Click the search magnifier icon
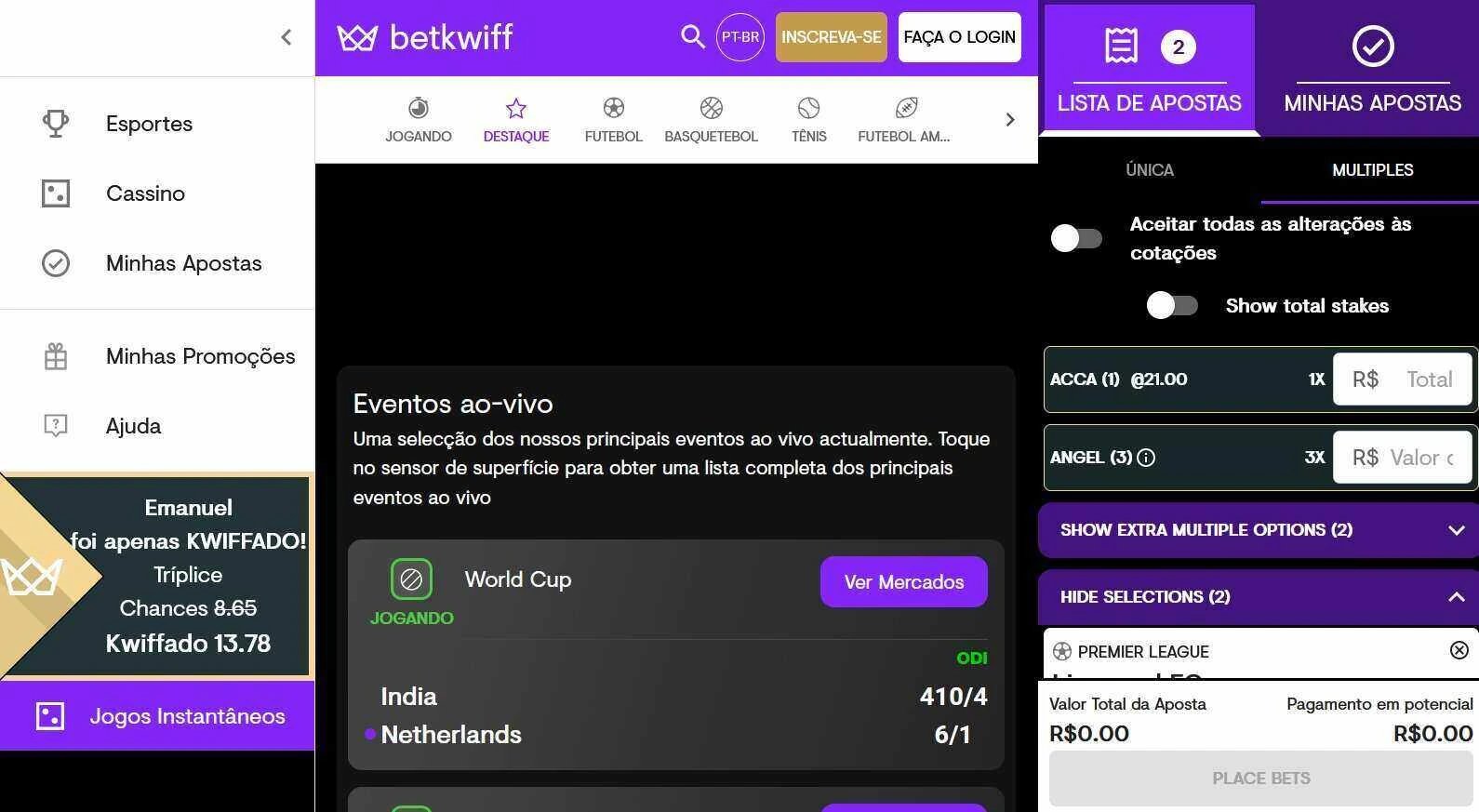Image resolution: width=1479 pixels, height=812 pixels. 692,37
